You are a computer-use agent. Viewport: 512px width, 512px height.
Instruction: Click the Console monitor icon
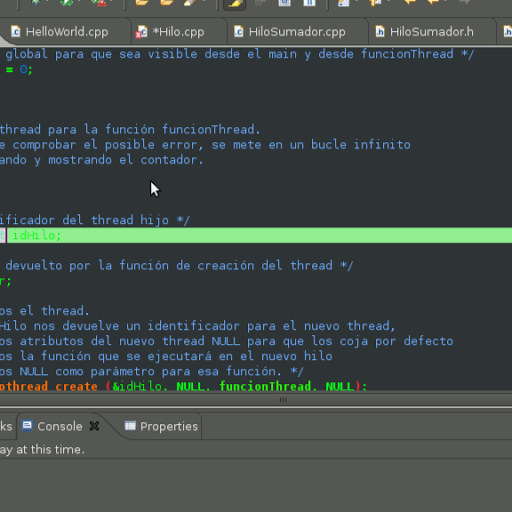point(27,426)
